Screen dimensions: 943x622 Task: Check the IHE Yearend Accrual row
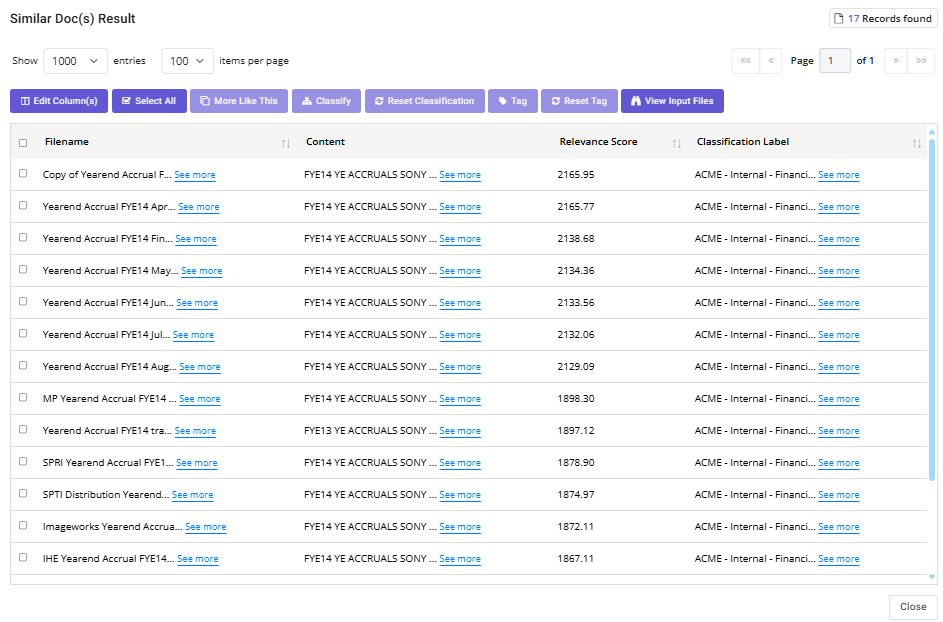23,557
